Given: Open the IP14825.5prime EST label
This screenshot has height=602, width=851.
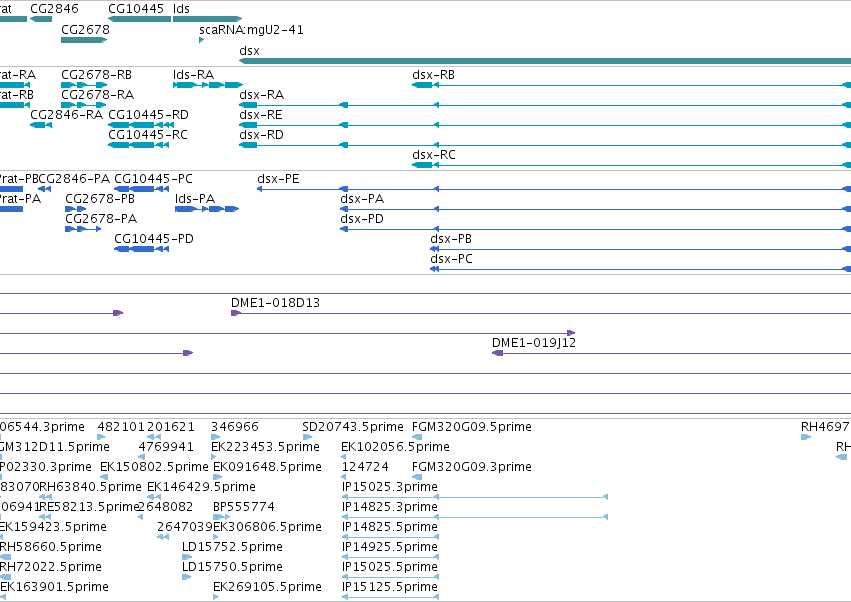Looking at the screenshot, I should tap(390, 527).
